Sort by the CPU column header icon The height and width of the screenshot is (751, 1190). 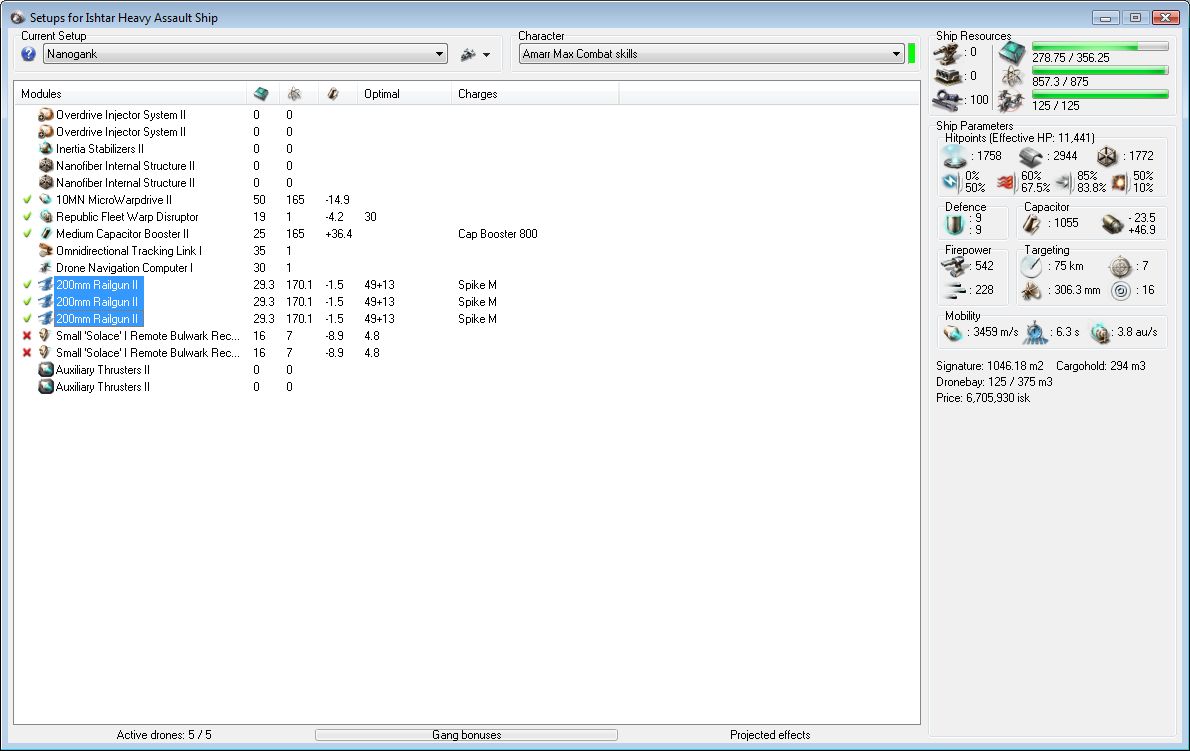click(261, 94)
